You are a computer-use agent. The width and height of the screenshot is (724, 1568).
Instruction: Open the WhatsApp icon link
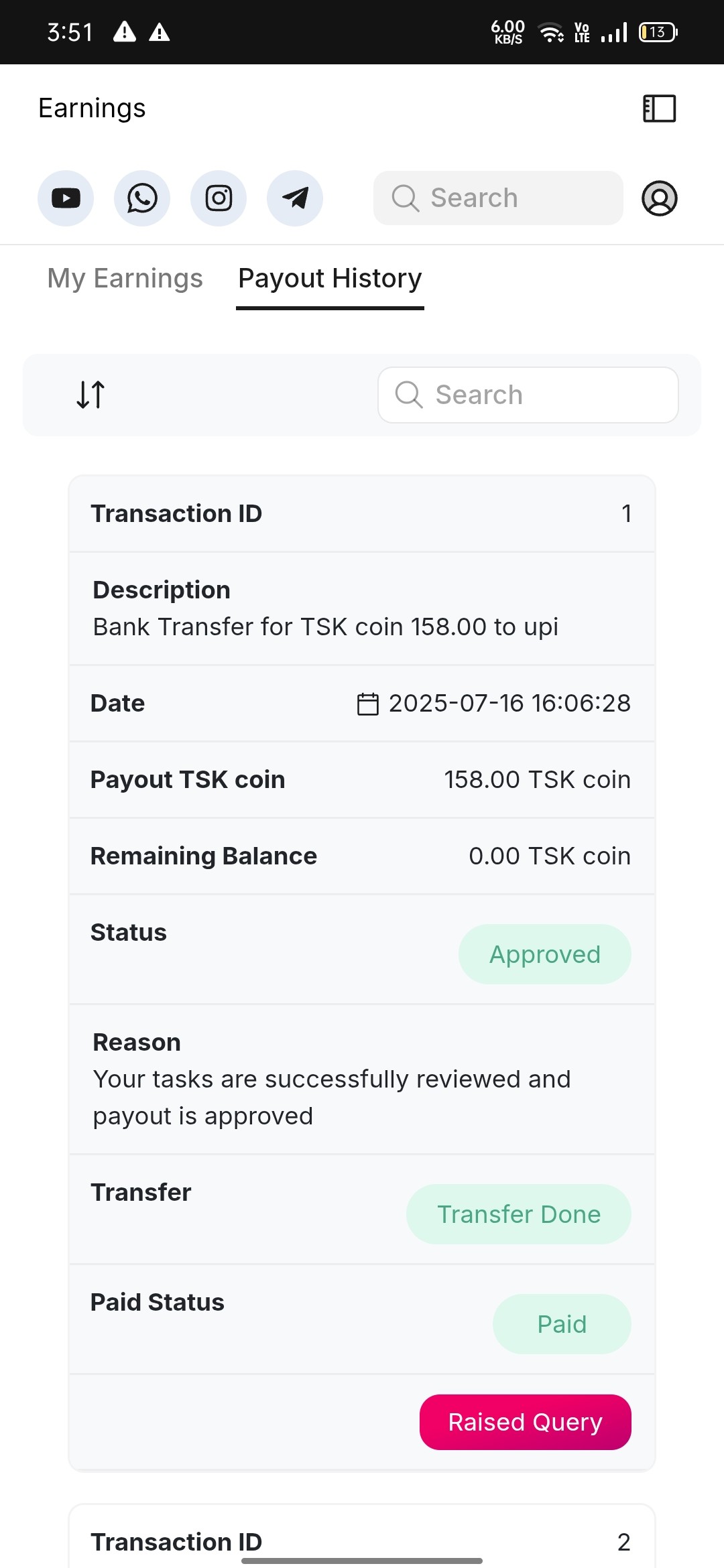click(142, 198)
